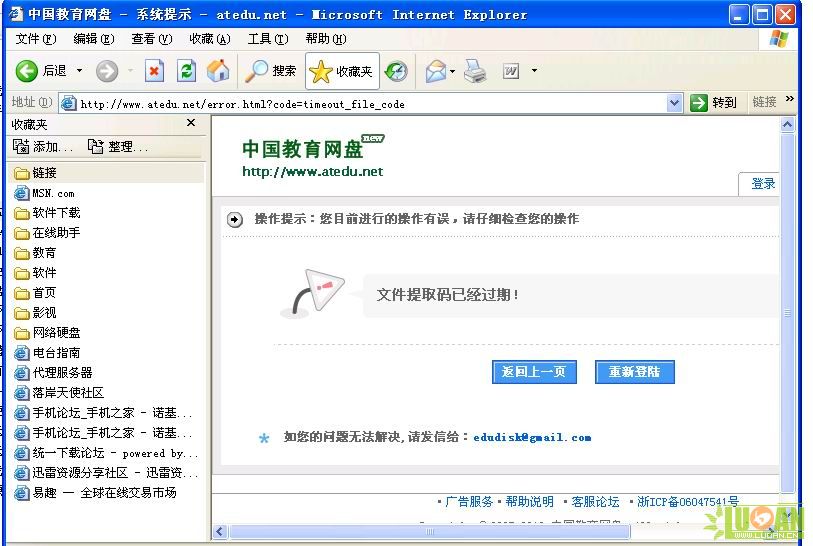Click 整理 organize favorites button

pos(118,147)
